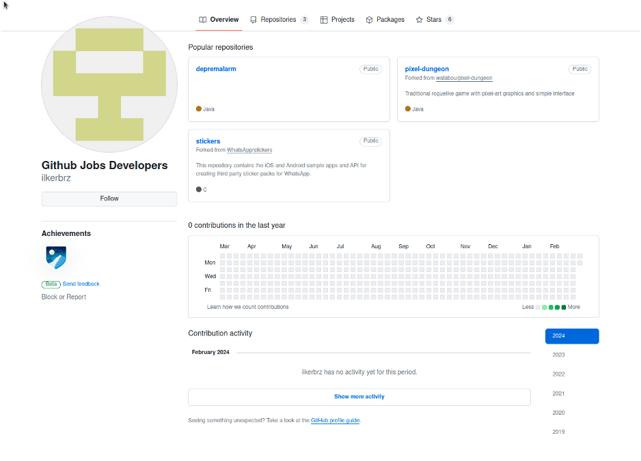The image size is (641, 461).
Task: Click the lightest green legend square
Action: tap(545, 307)
